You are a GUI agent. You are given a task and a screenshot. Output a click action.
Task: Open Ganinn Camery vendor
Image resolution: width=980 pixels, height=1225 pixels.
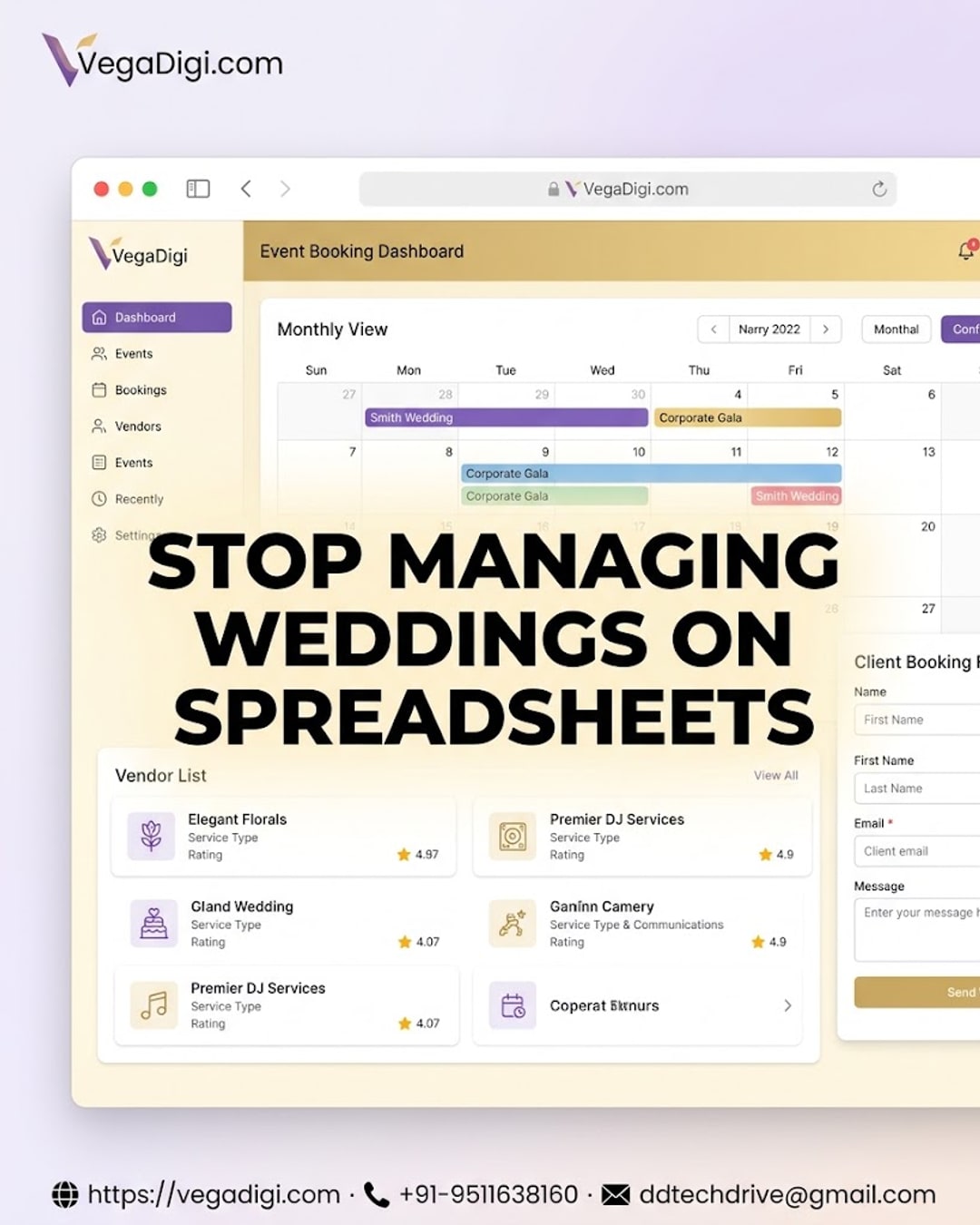pos(638,923)
